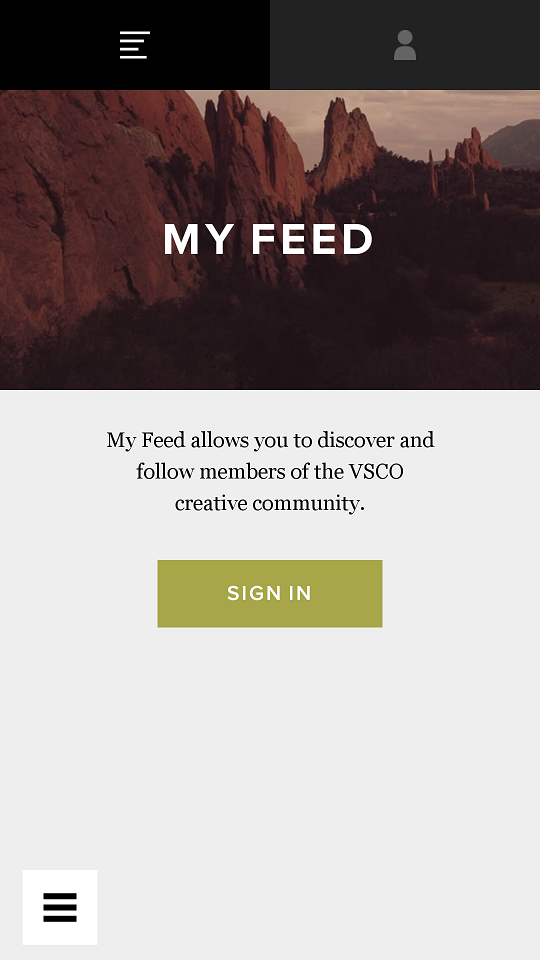540x960 pixels.
Task: Click the word FEED in the title
Action: tap(312, 239)
